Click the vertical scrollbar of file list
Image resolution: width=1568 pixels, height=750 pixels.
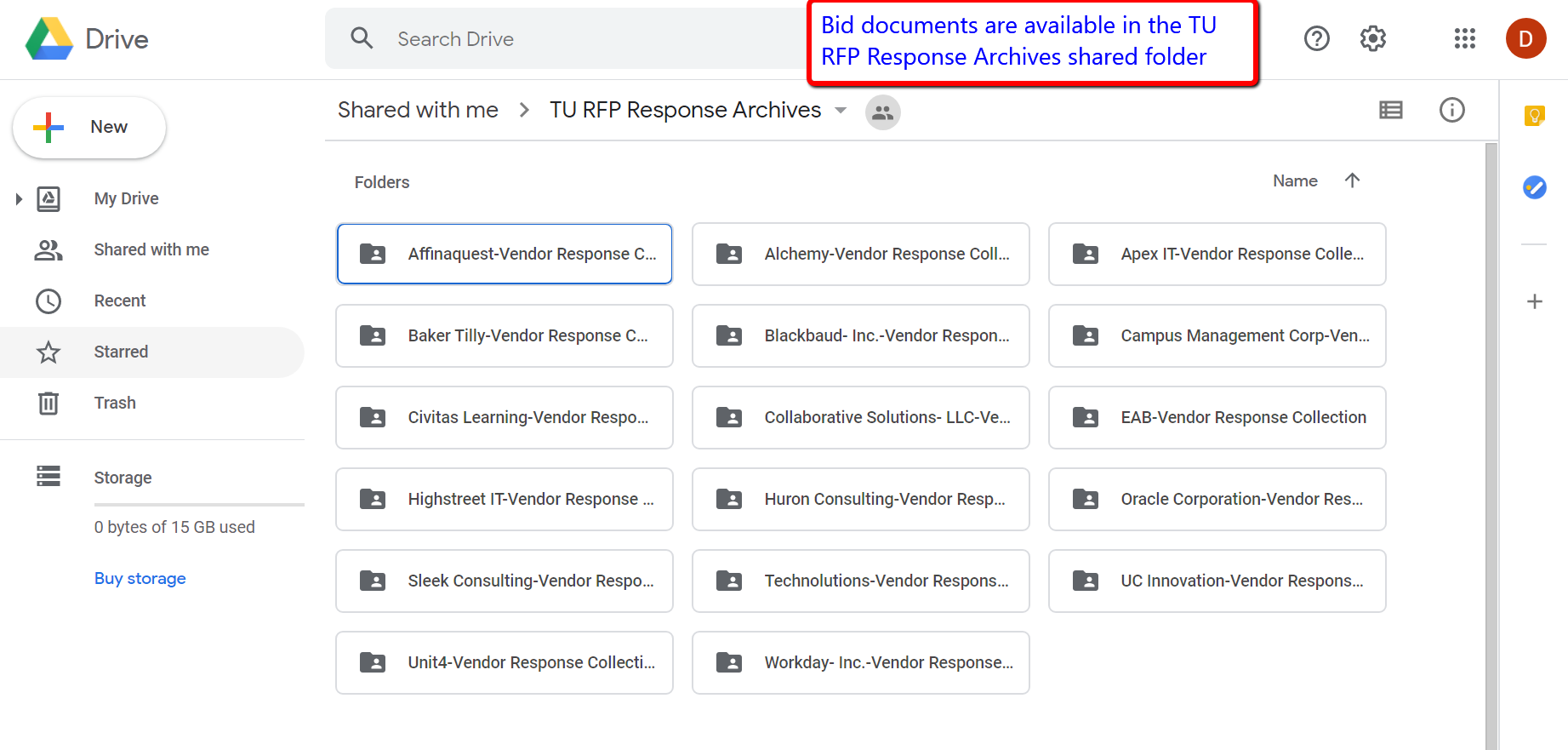tap(1491, 446)
